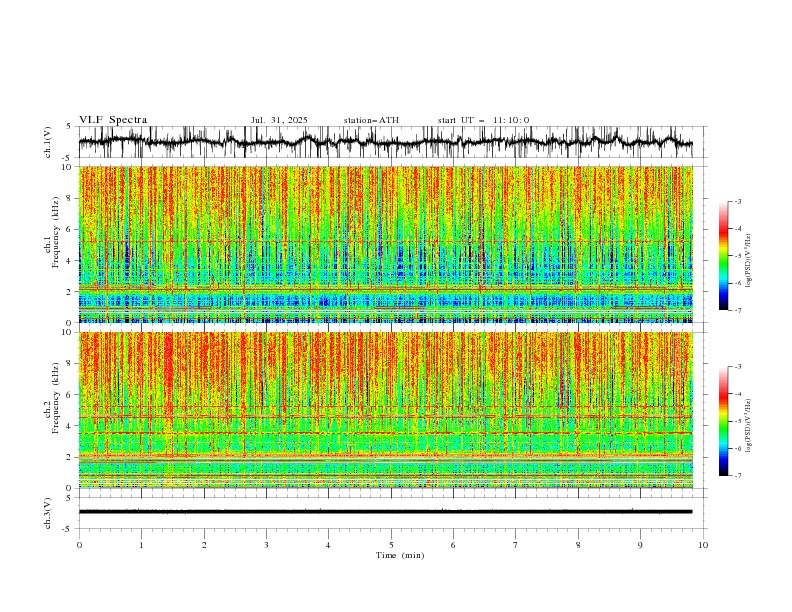792x612 pixels.
Task: Click the "VLF Spectra" plot title
Action: pyautogui.click(x=113, y=120)
